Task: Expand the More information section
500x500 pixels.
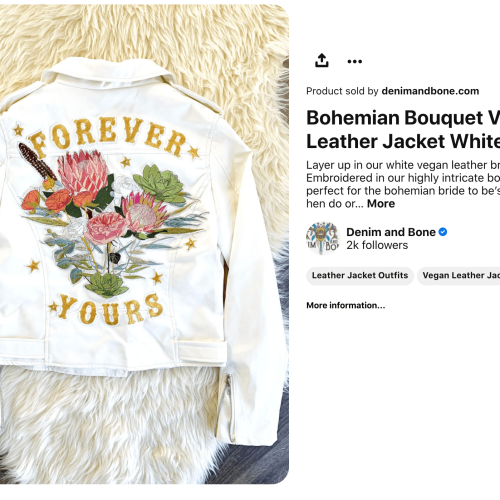Action: point(346,305)
